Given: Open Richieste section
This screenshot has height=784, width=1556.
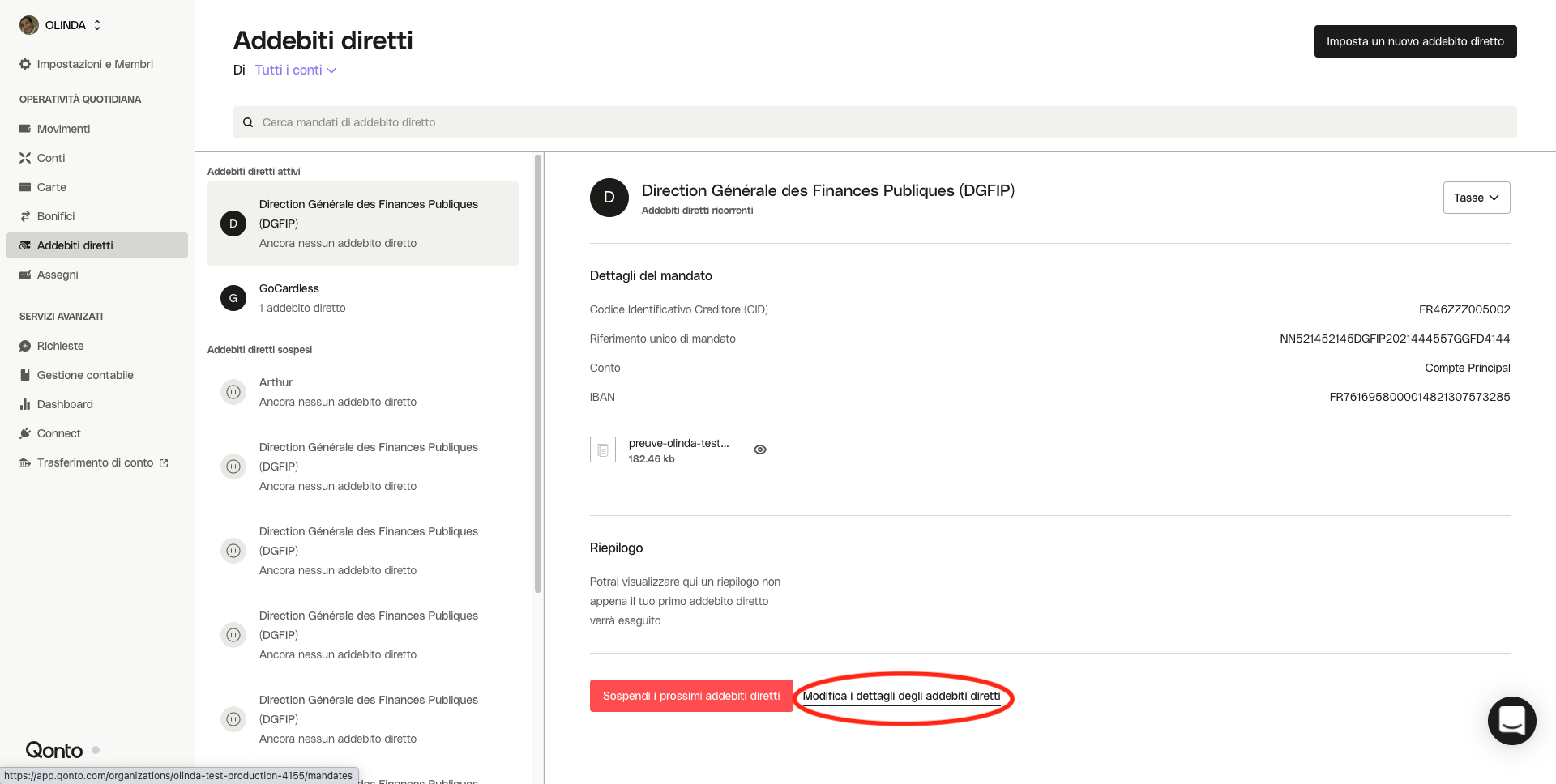Looking at the screenshot, I should click(x=61, y=346).
